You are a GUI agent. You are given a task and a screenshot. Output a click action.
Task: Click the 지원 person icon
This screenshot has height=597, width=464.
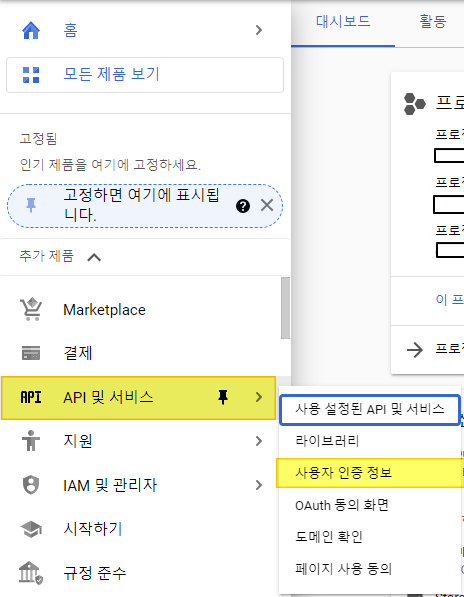(31, 441)
